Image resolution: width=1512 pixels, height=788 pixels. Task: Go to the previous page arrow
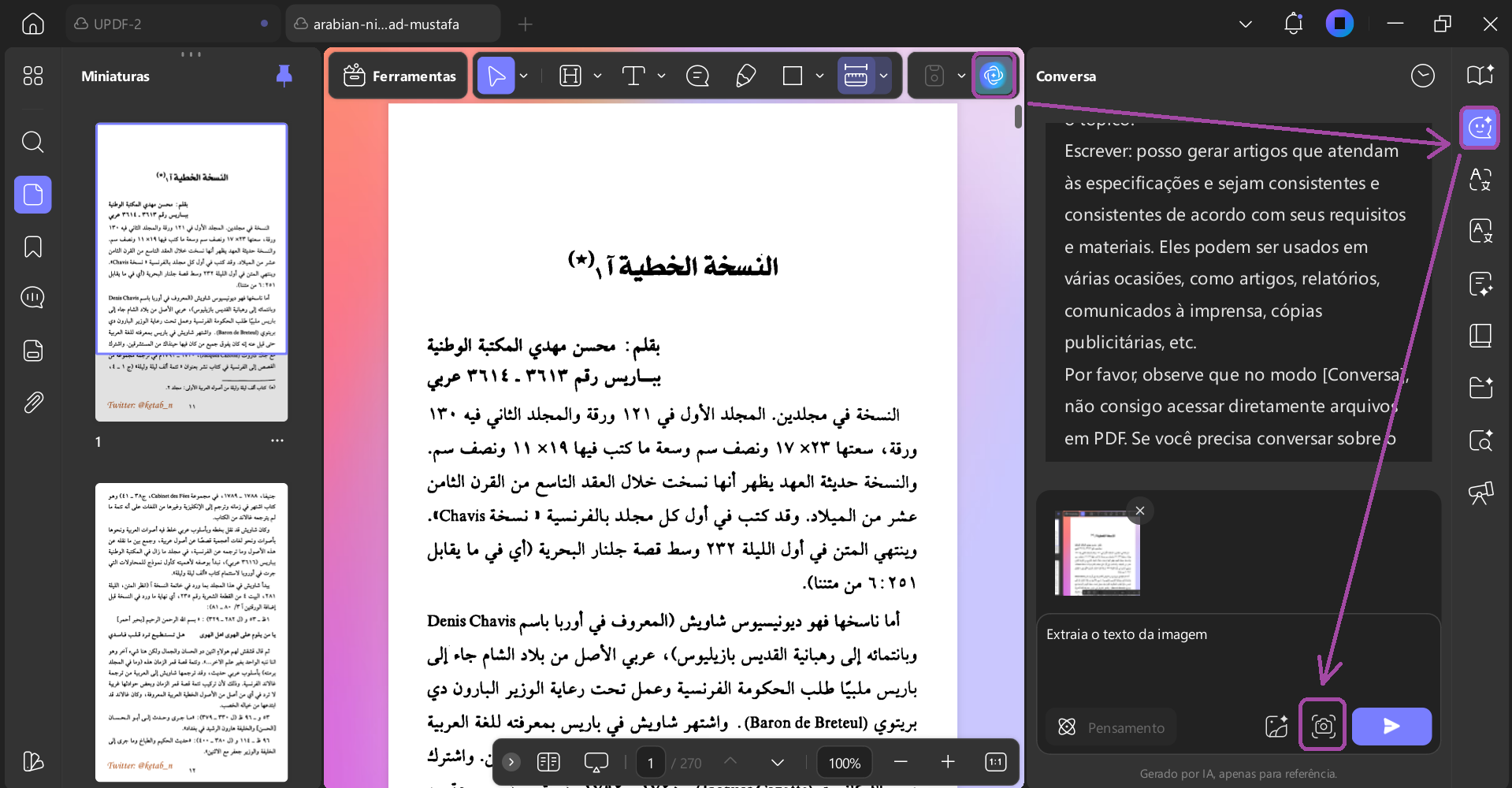coord(730,762)
